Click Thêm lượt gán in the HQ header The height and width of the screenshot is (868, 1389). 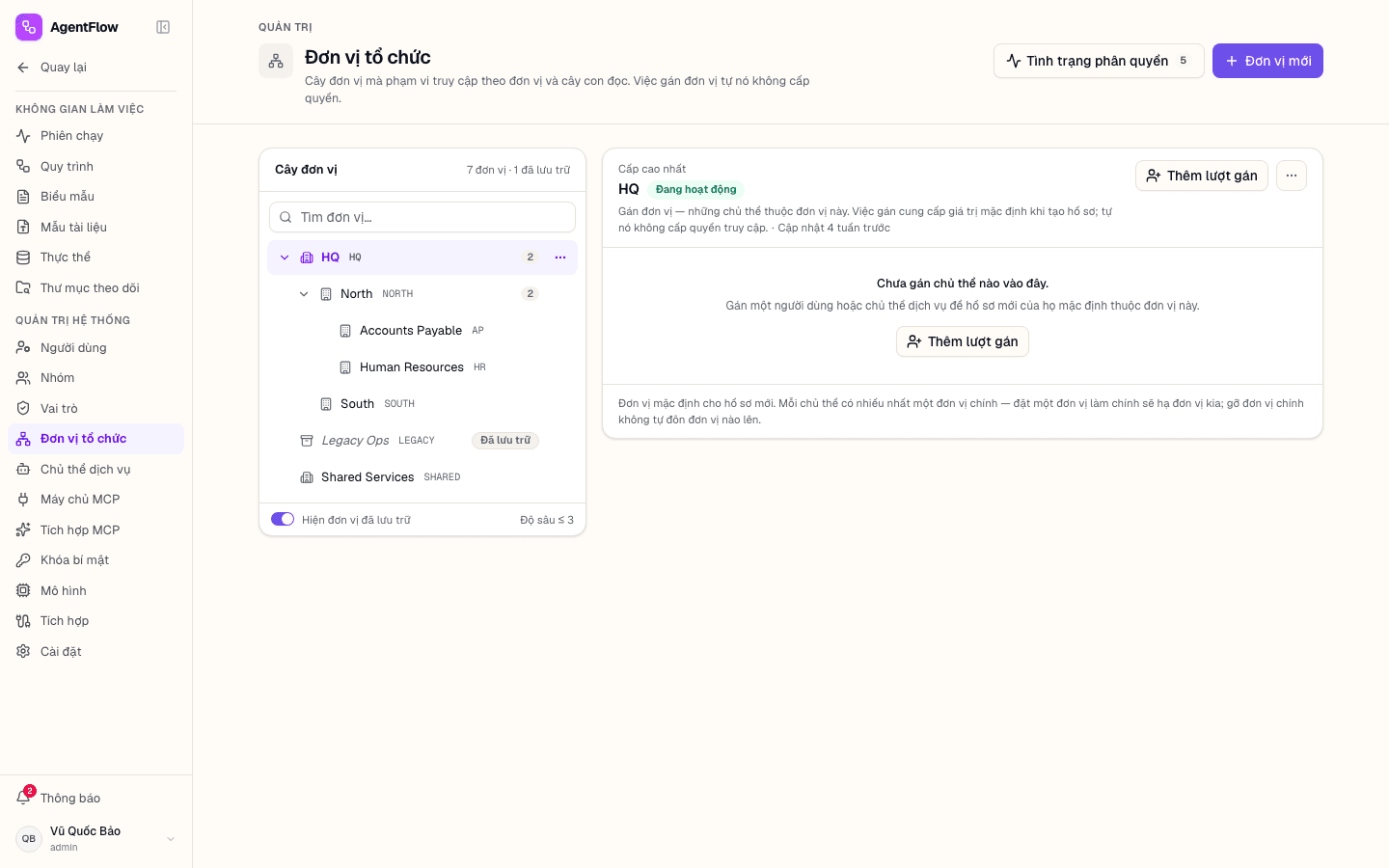[1202, 176]
